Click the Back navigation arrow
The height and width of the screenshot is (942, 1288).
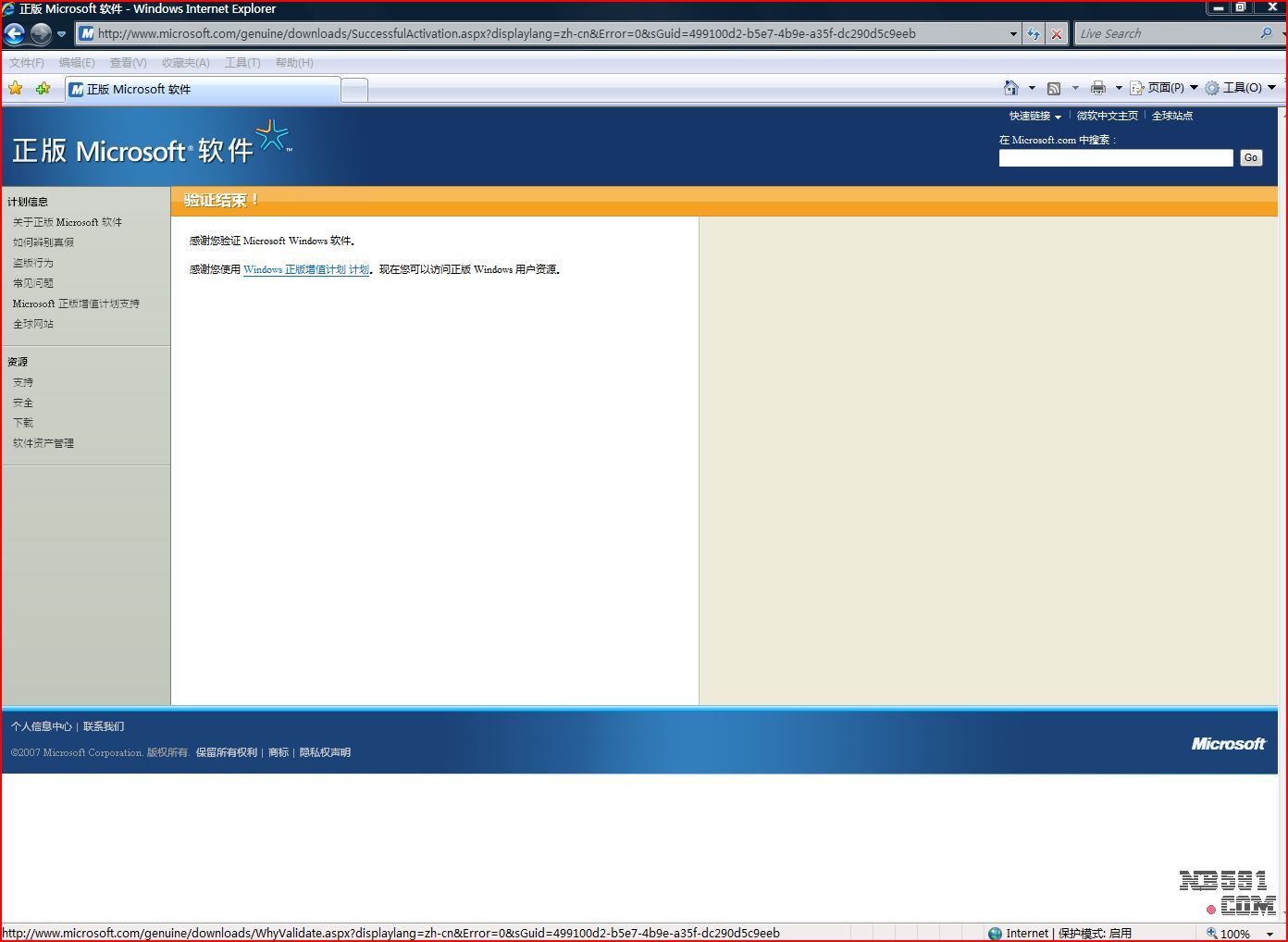15,34
